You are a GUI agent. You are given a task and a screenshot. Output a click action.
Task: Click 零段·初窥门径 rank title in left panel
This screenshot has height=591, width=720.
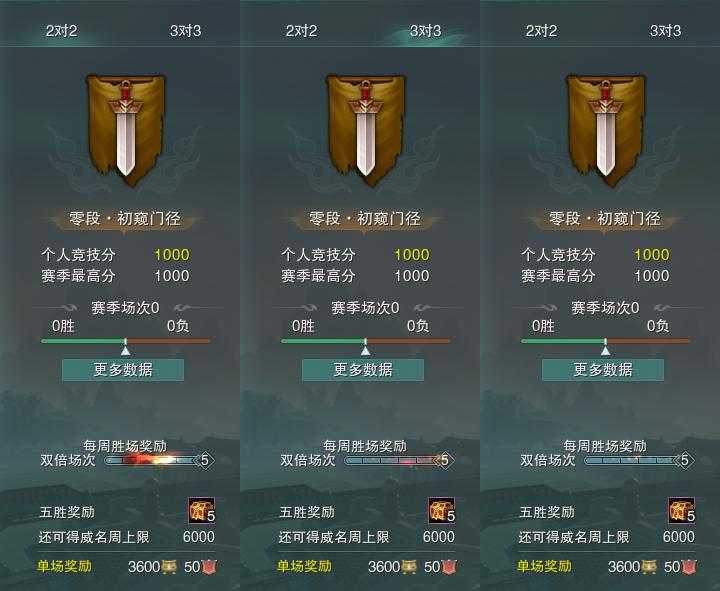(124, 219)
